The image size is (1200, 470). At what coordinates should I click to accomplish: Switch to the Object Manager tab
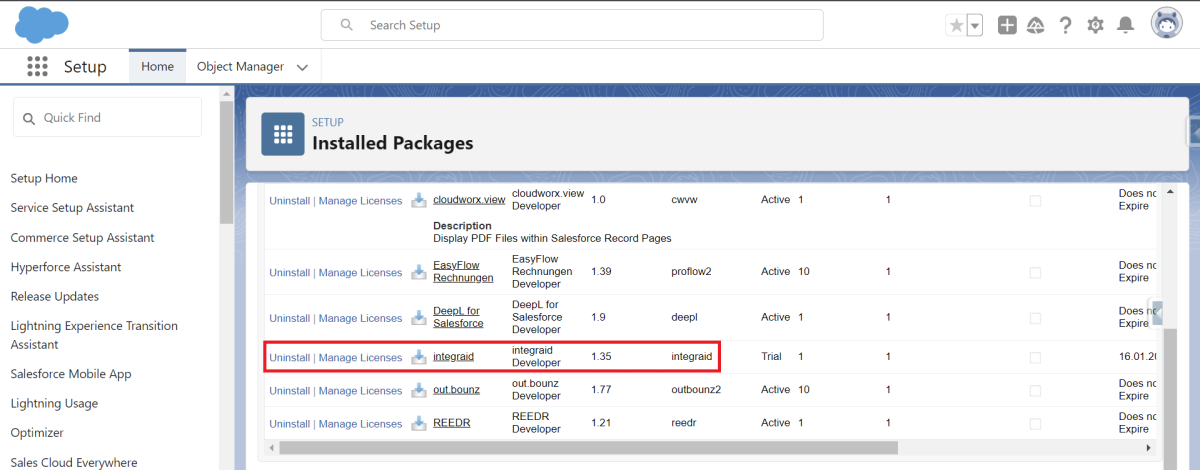click(x=240, y=66)
